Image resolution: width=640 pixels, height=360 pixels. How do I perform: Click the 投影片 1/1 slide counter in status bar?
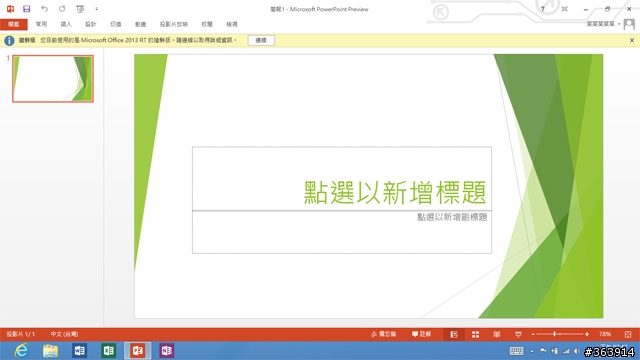point(21,334)
